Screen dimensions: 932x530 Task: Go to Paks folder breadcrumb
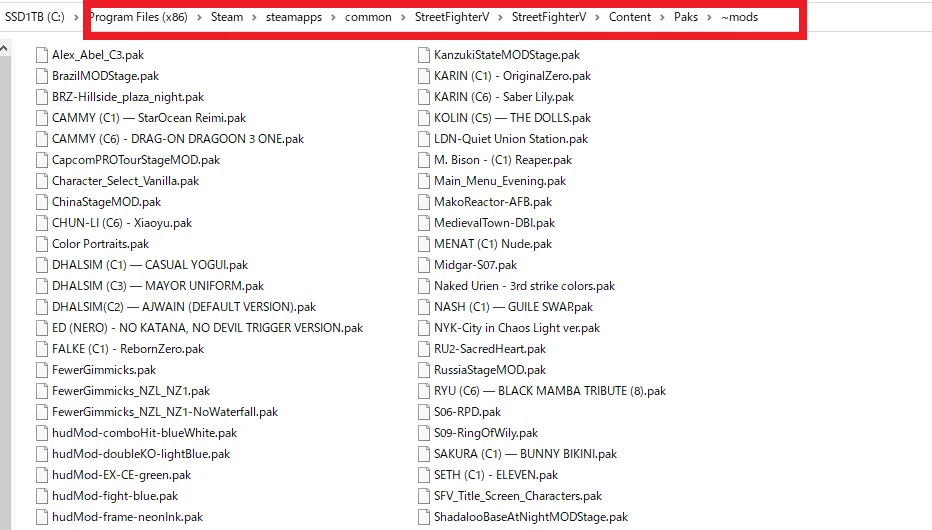pyautogui.click(x=685, y=17)
